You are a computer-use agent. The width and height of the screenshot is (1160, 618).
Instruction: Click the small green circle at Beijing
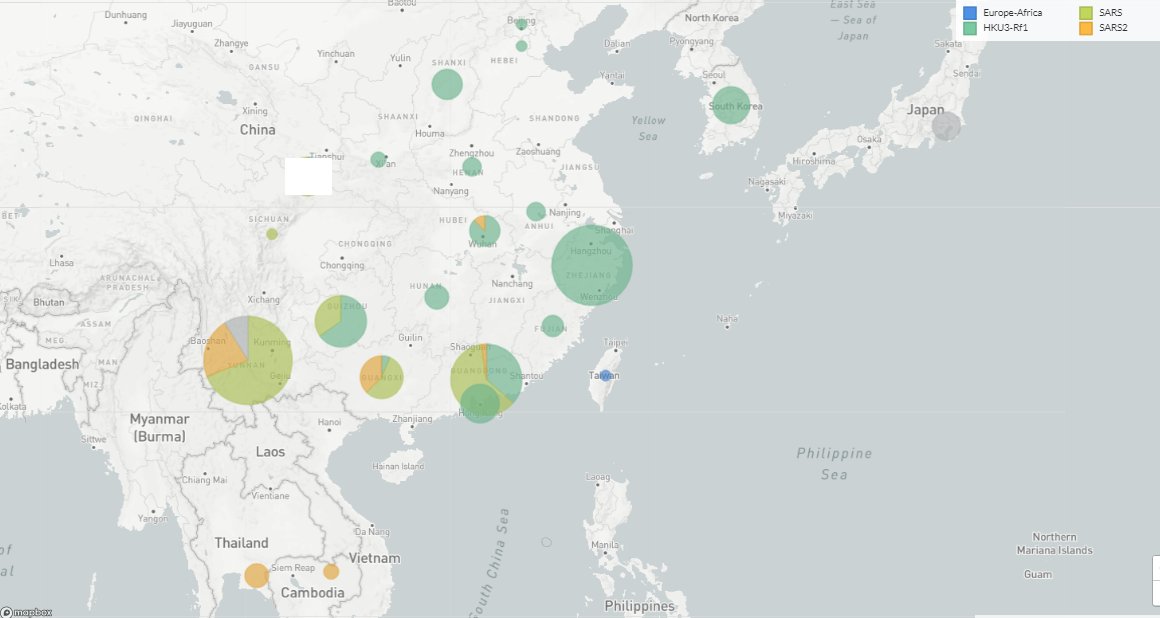click(522, 24)
